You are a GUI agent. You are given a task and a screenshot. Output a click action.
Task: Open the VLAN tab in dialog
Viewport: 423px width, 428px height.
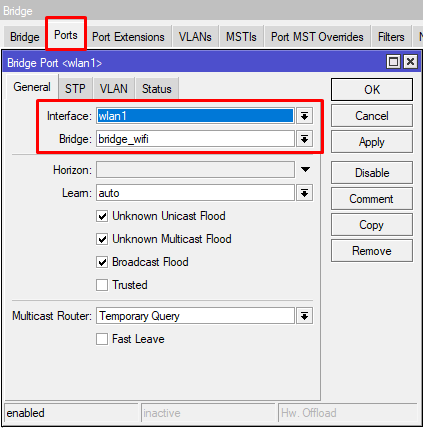pos(114,89)
